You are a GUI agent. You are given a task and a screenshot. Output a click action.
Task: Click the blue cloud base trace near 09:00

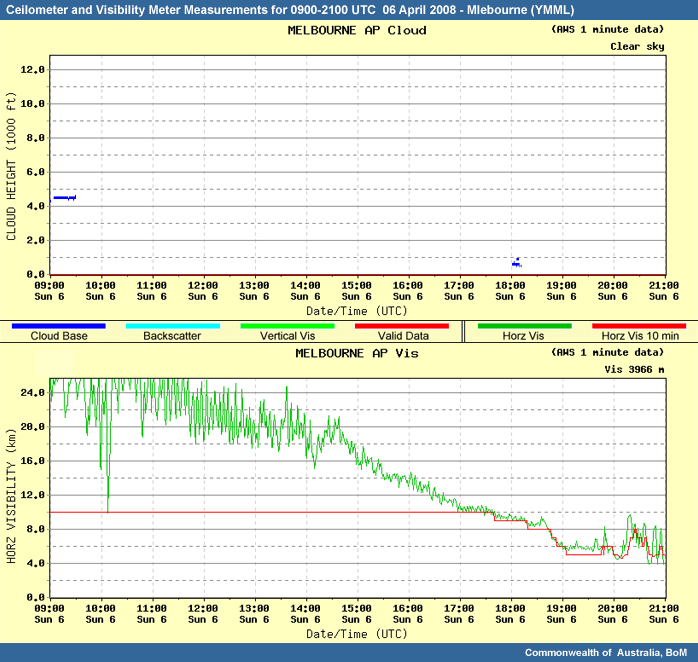(64, 198)
